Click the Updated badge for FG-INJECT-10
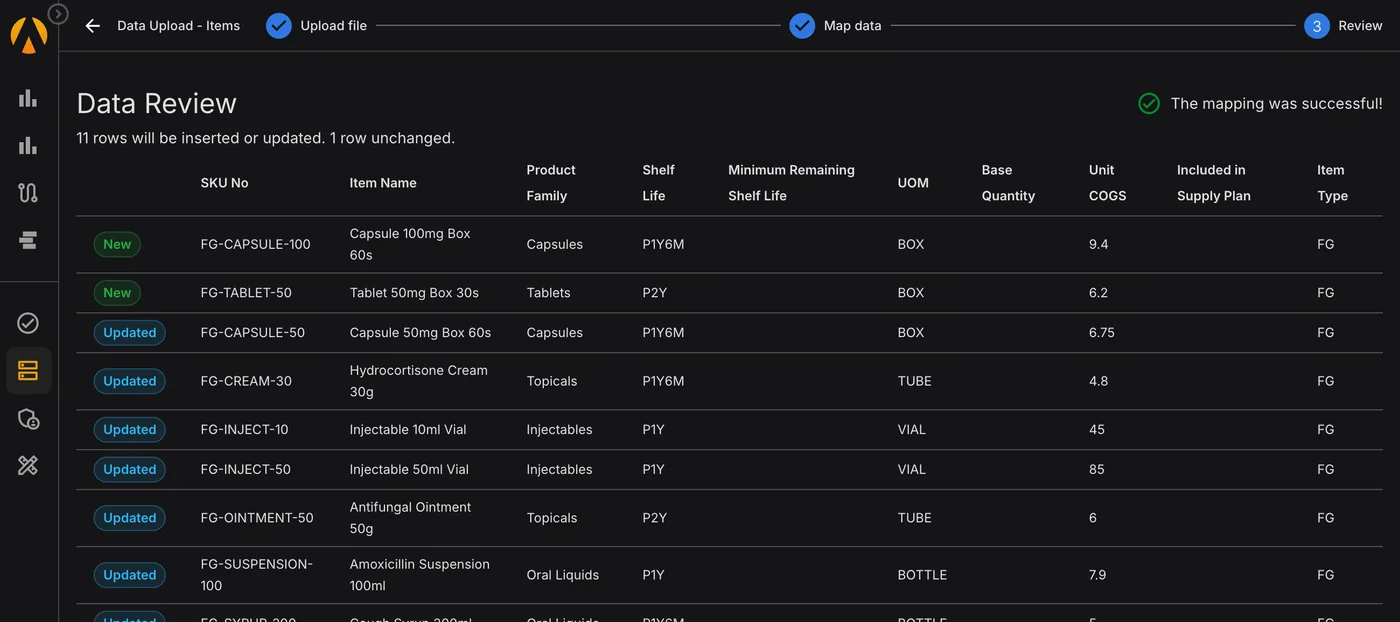This screenshot has width=1400, height=622. (x=130, y=430)
